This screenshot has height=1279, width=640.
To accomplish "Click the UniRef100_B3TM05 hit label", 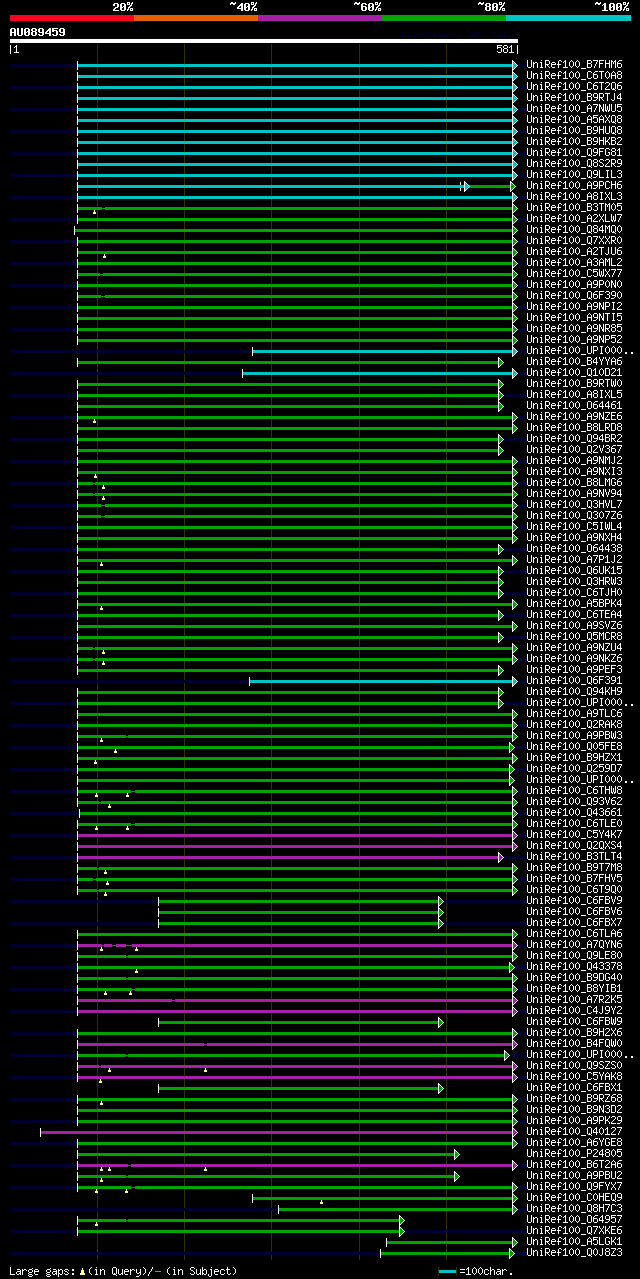I will pyautogui.click(x=574, y=207).
